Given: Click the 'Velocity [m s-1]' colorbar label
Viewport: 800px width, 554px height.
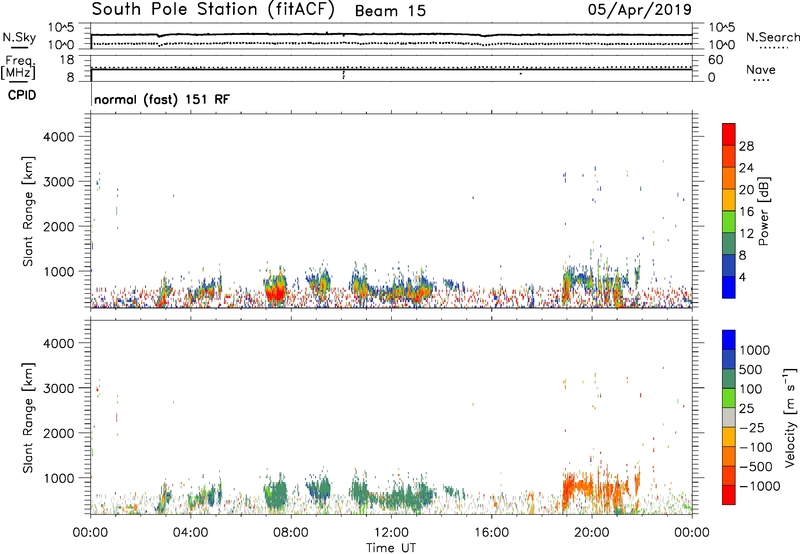Looking at the screenshot, I should click(791, 417).
